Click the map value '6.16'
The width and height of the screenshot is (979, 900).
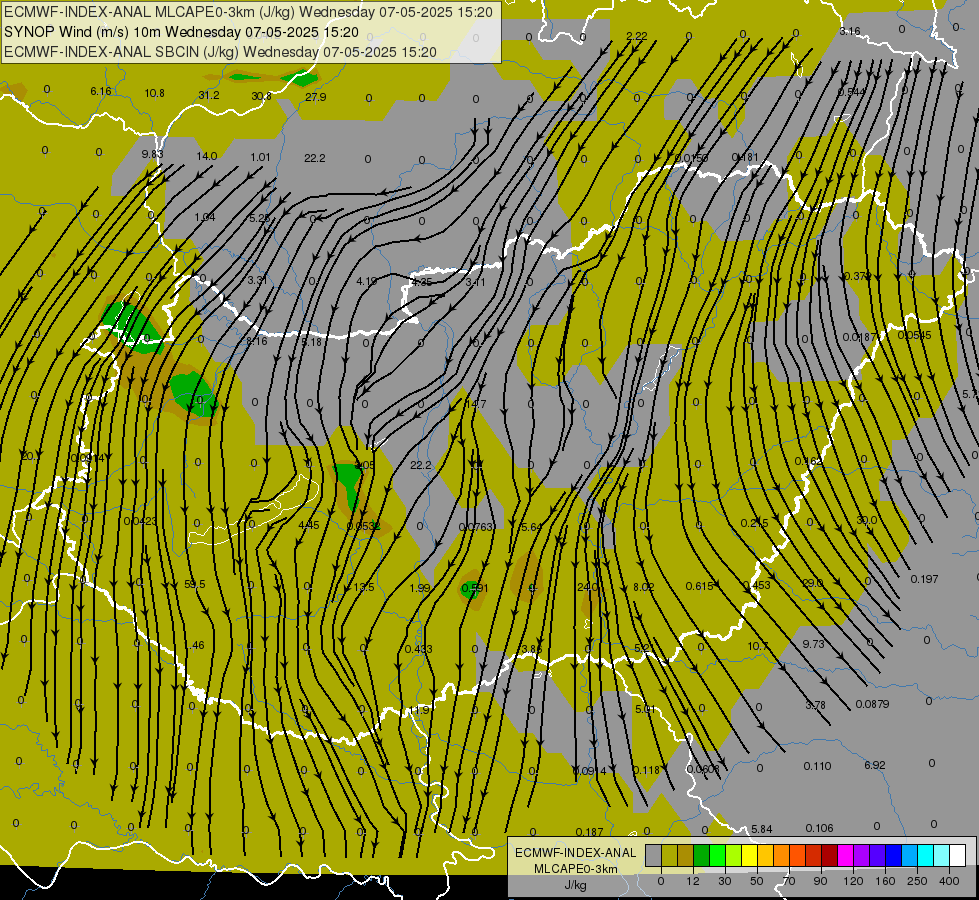click(x=101, y=91)
